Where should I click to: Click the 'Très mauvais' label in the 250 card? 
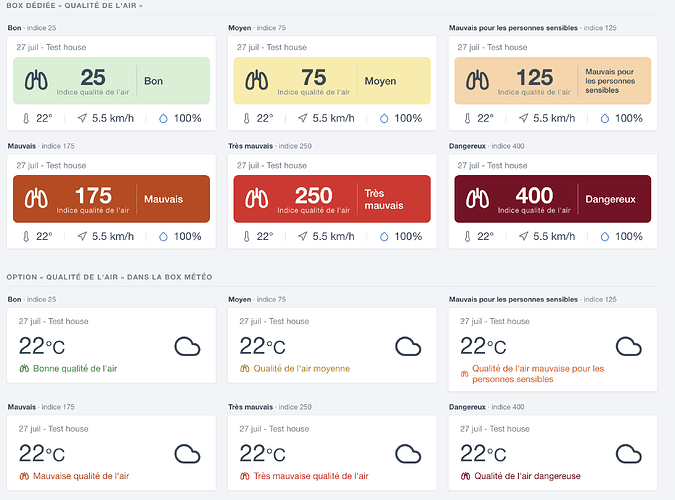[384, 199]
